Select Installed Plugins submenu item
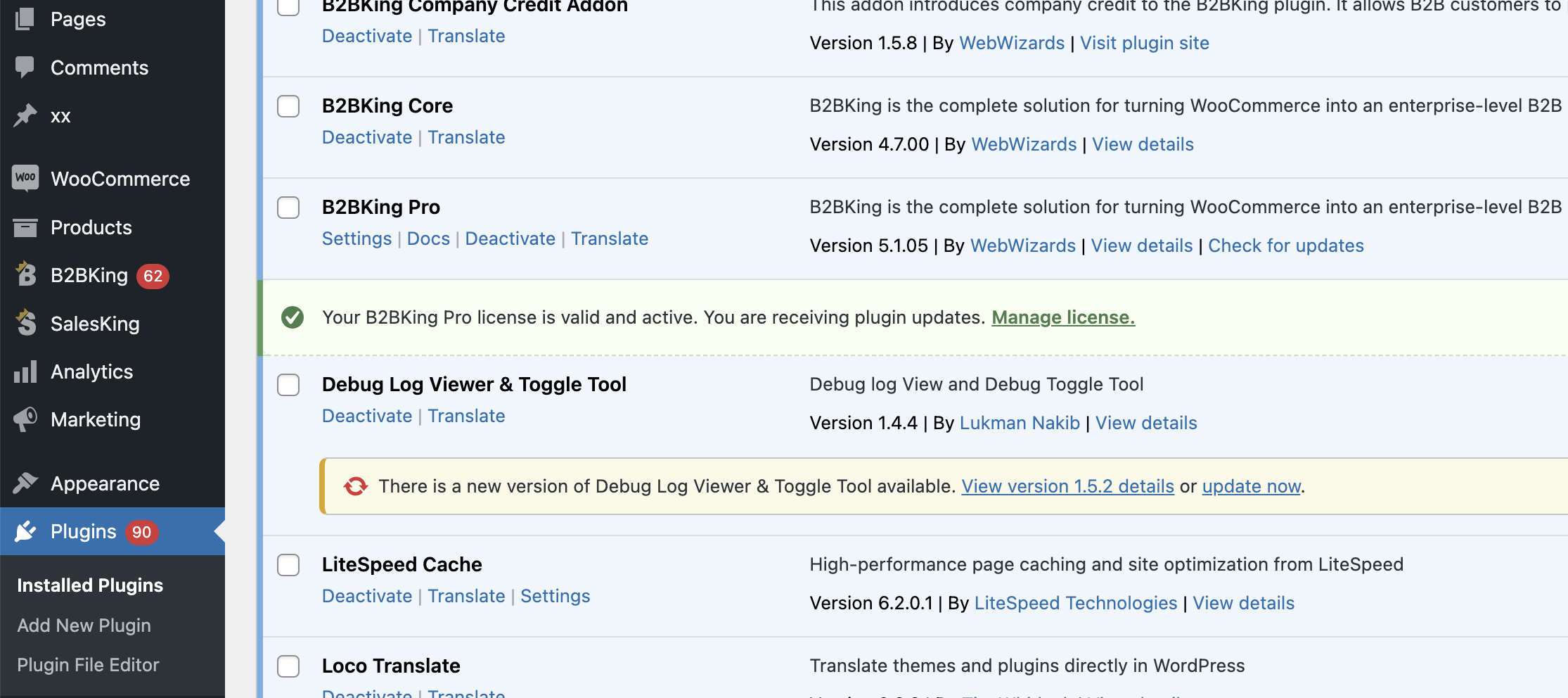 [x=90, y=585]
